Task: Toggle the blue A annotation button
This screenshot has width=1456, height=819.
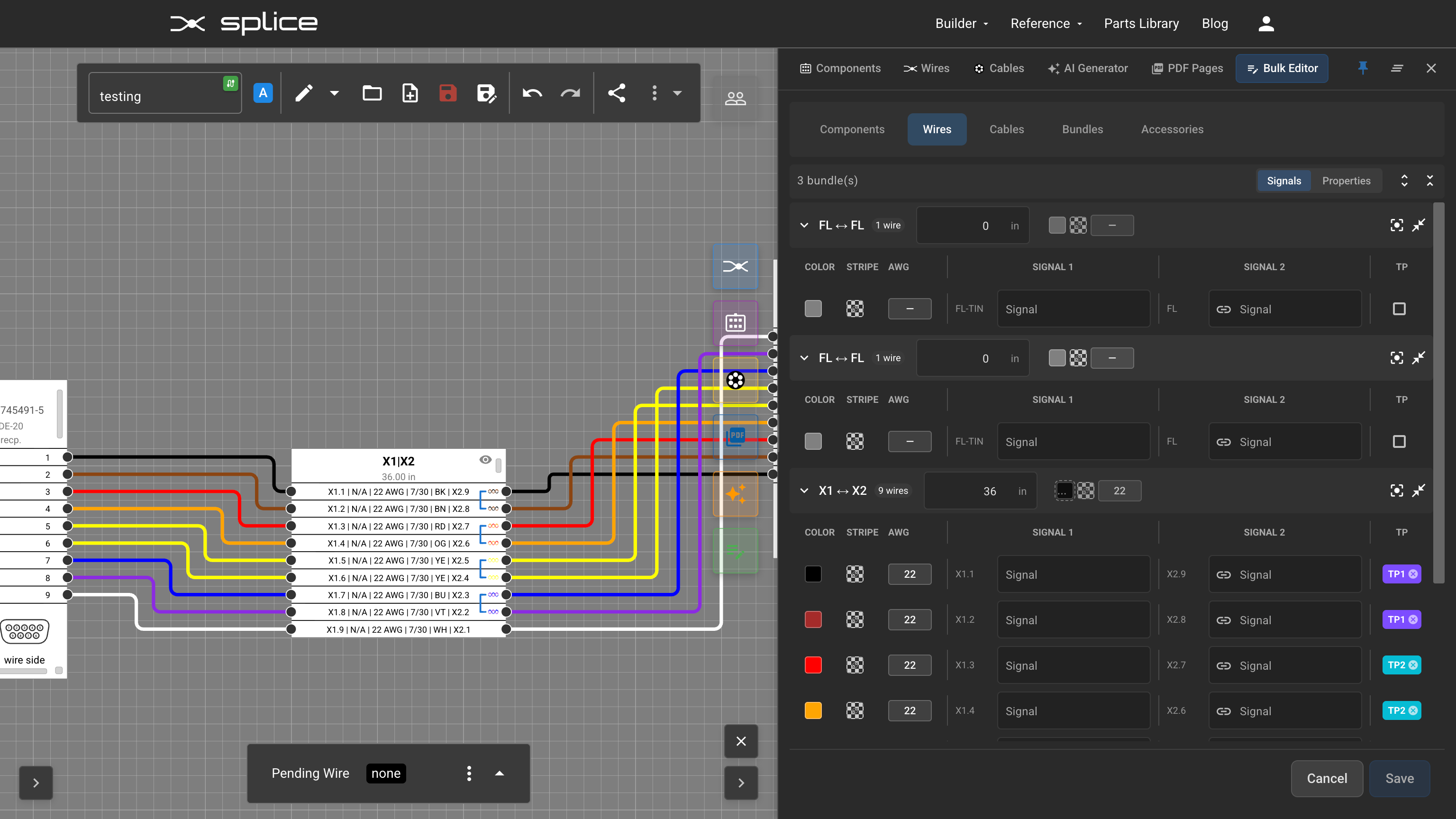Action: 263,93
